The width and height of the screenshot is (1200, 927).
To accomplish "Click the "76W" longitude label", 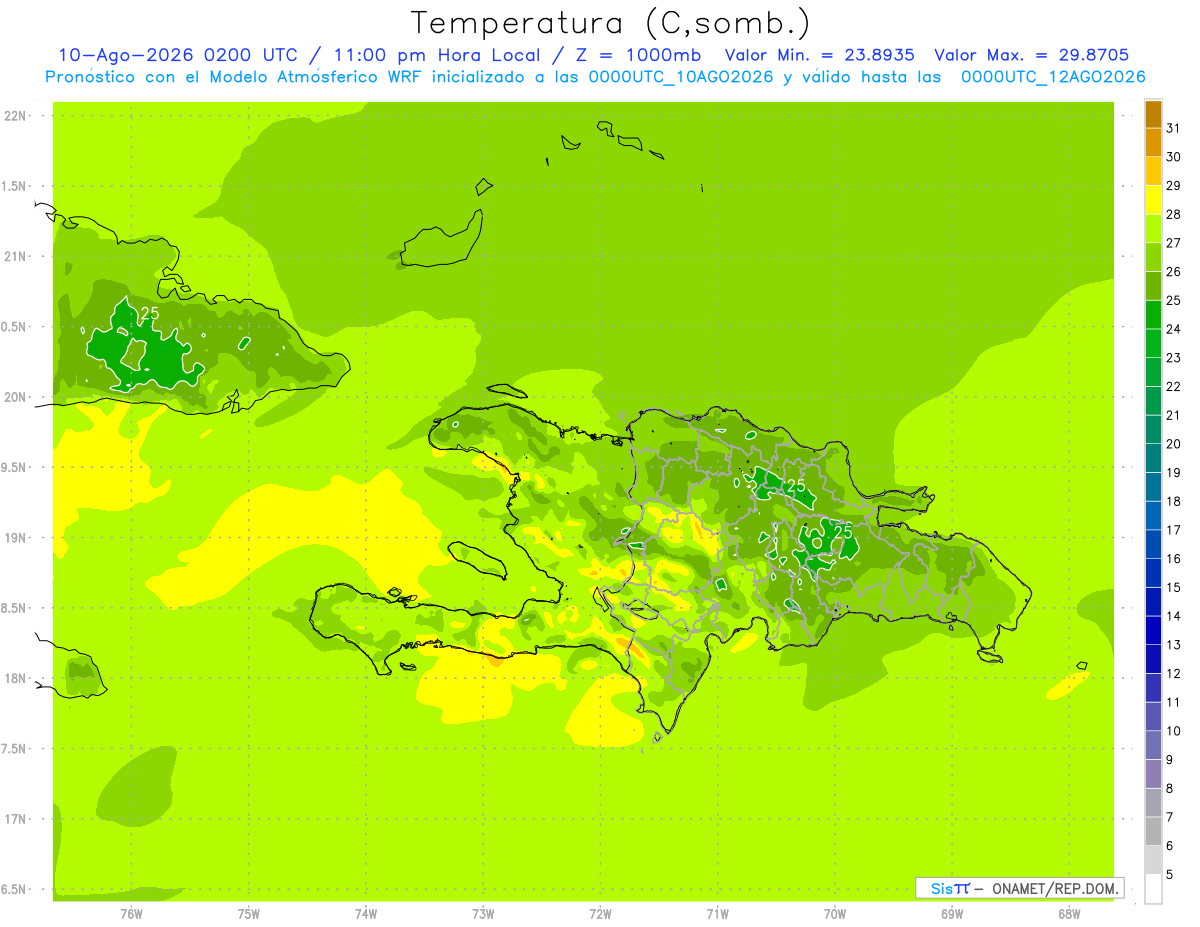I will point(131,914).
